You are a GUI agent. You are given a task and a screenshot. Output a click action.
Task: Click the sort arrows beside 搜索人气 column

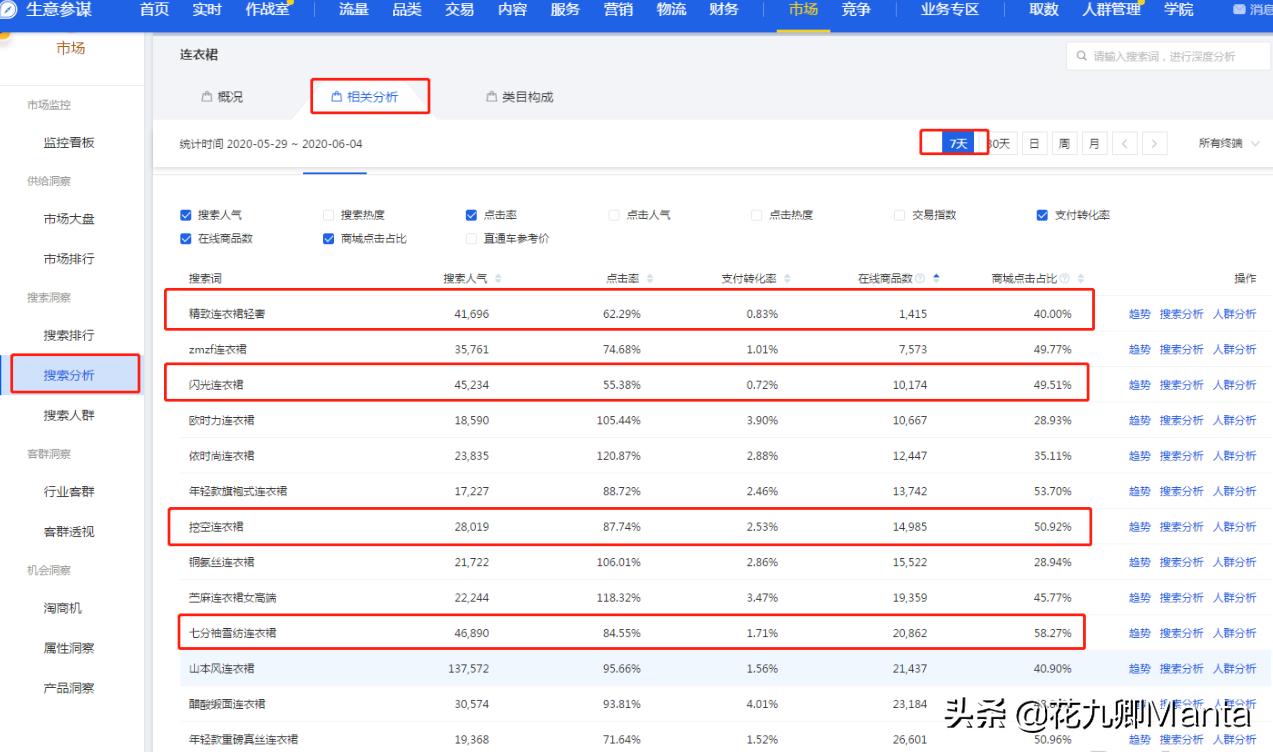498,279
